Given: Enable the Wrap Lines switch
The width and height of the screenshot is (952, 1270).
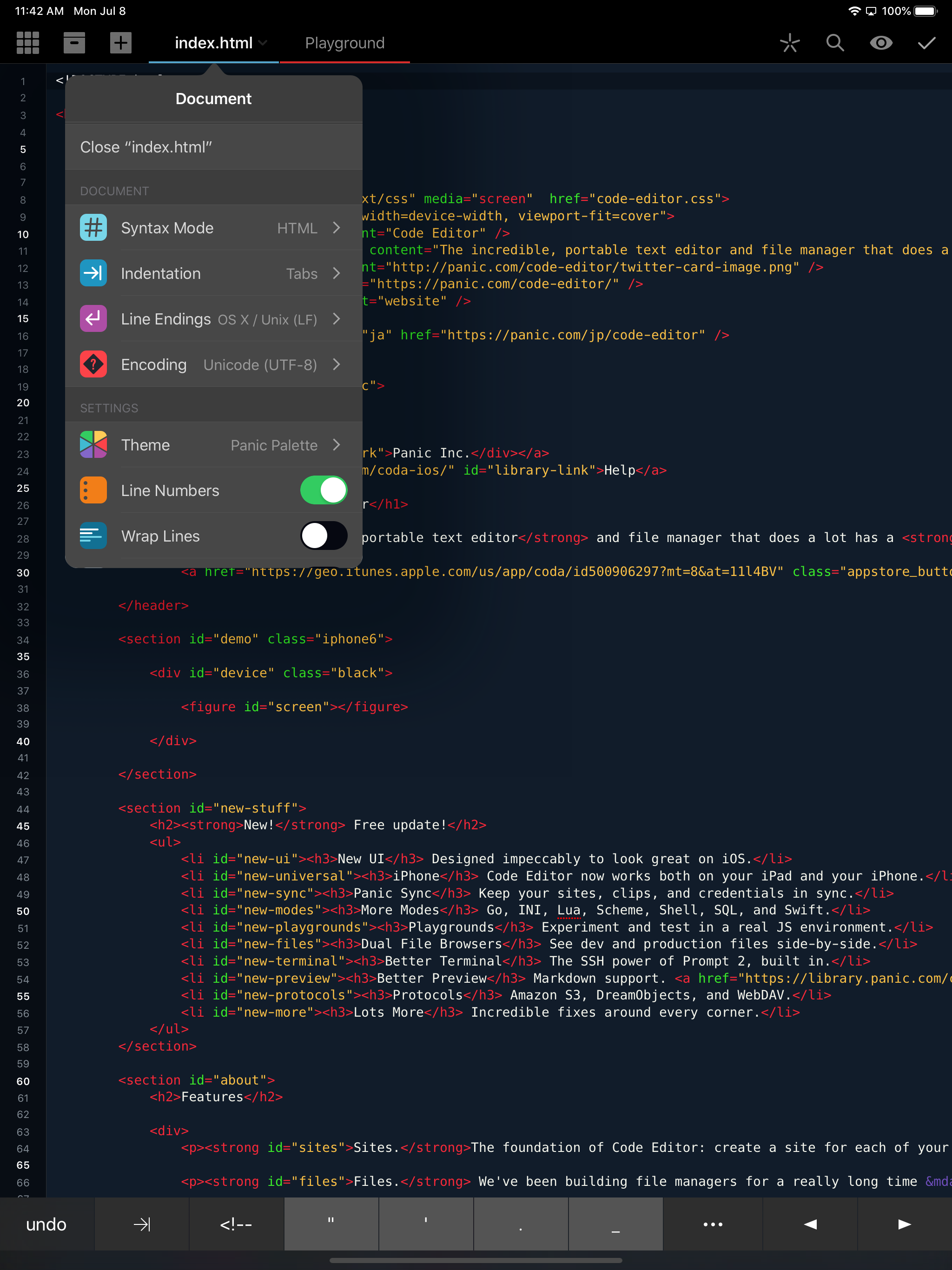Looking at the screenshot, I should 323,536.
